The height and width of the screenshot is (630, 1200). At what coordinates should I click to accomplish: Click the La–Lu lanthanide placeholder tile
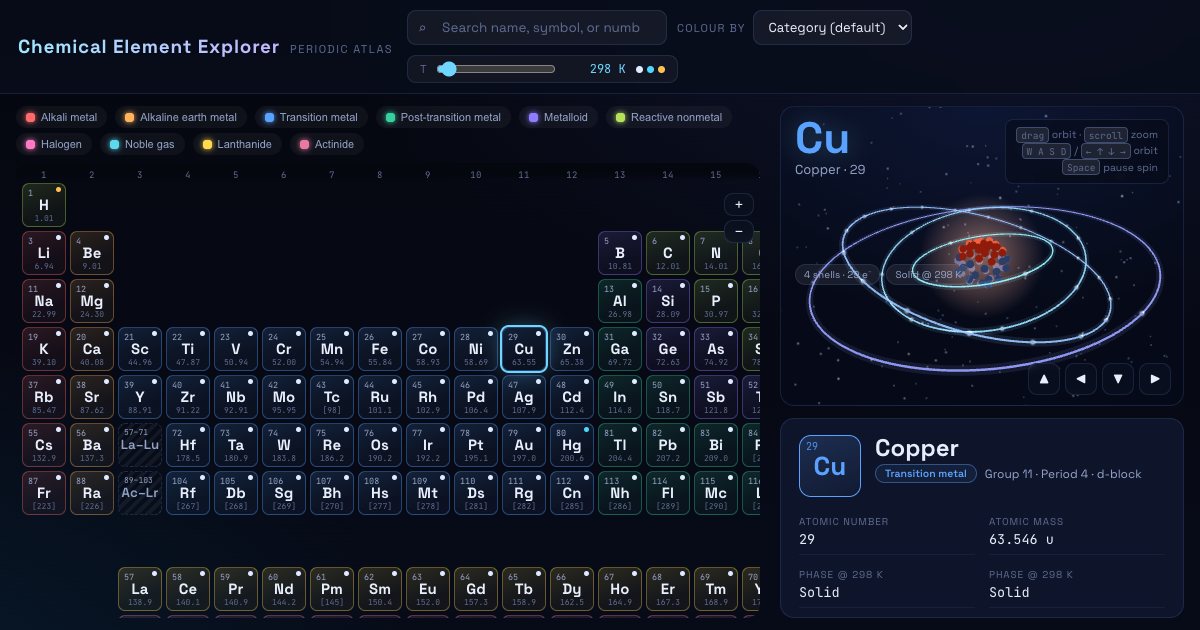[140, 445]
